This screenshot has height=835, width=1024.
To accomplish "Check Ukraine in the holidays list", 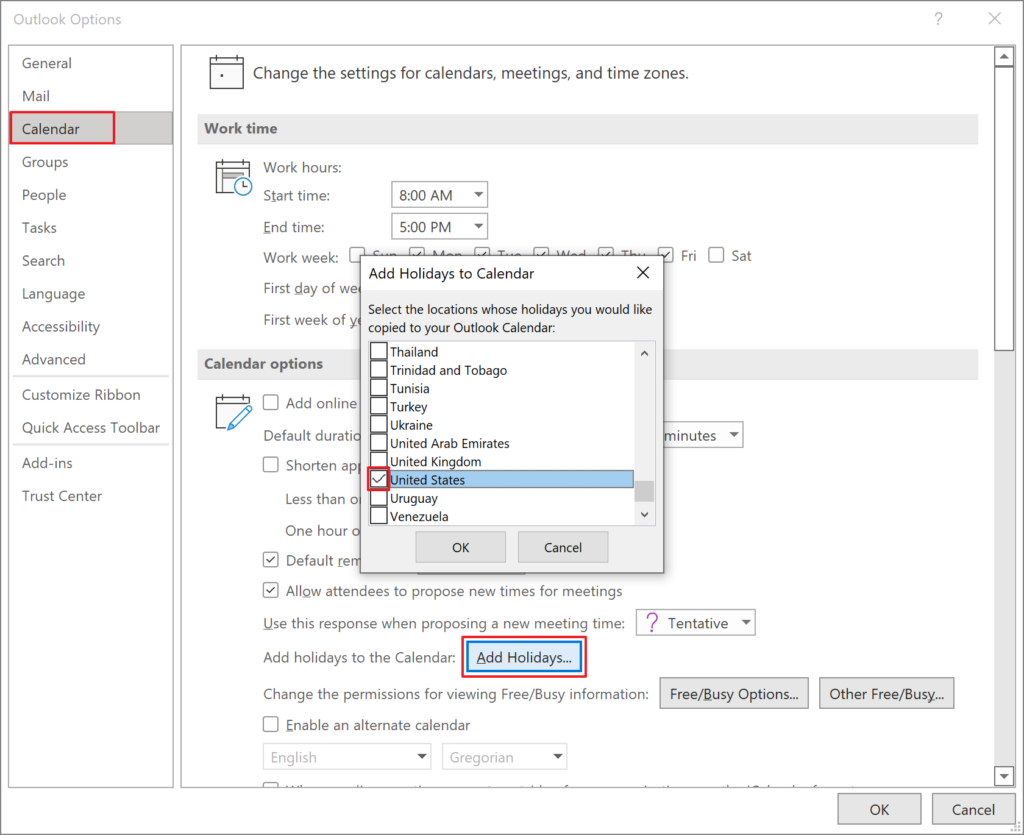I will click(x=378, y=425).
